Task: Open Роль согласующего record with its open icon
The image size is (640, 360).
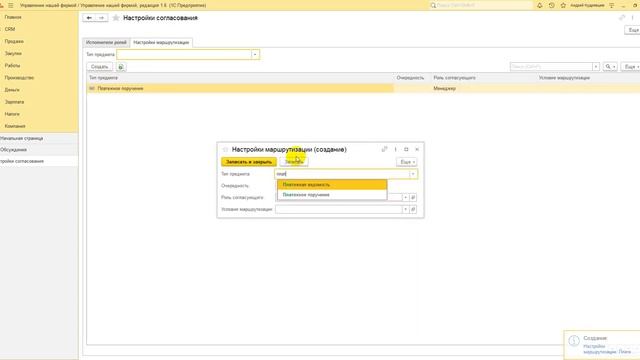Action: [413, 198]
